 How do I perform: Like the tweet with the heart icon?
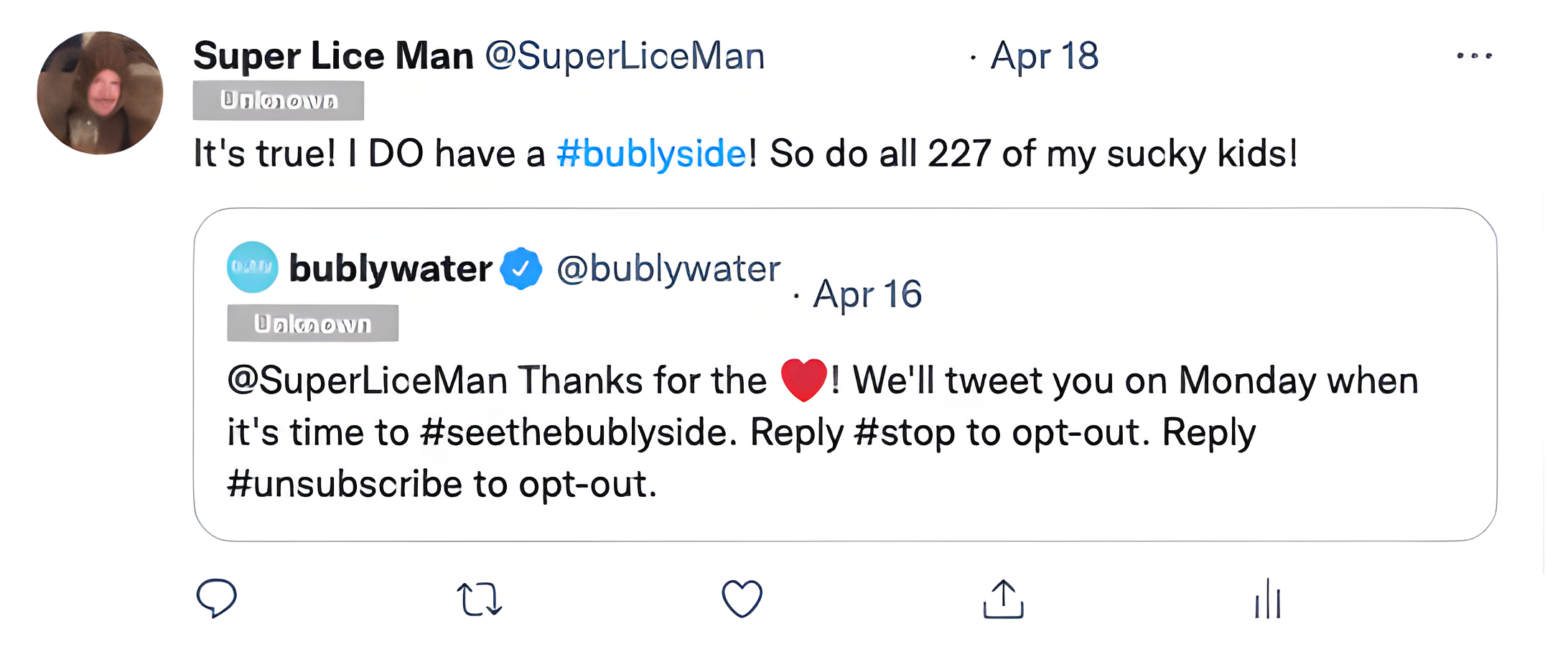pos(742,599)
